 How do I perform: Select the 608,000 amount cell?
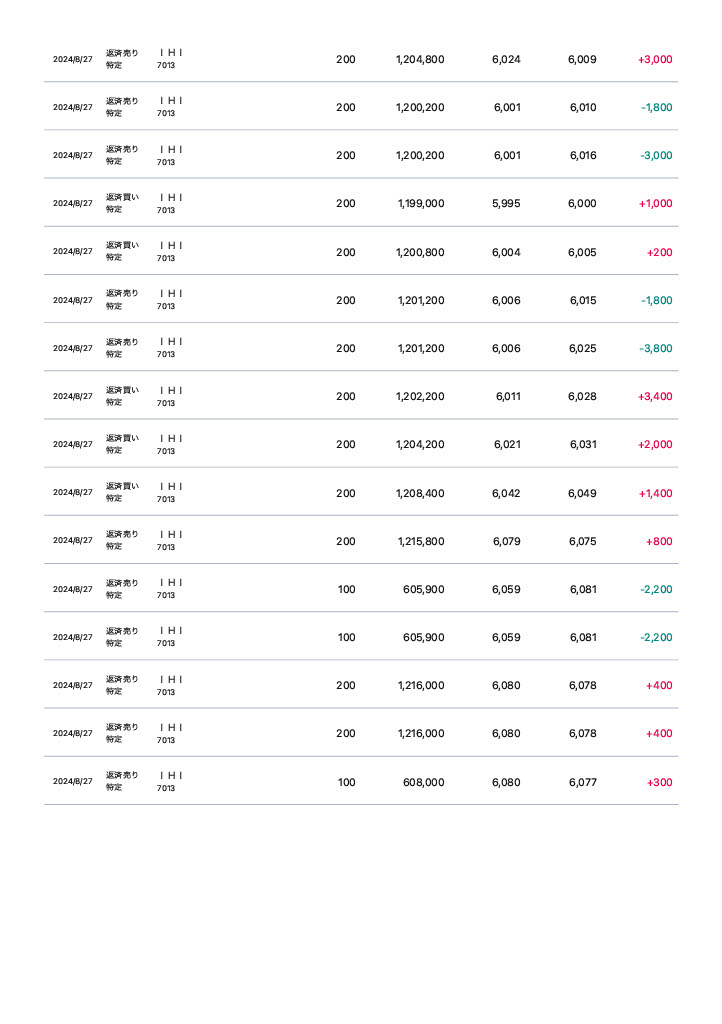pyautogui.click(x=423, y=782)
